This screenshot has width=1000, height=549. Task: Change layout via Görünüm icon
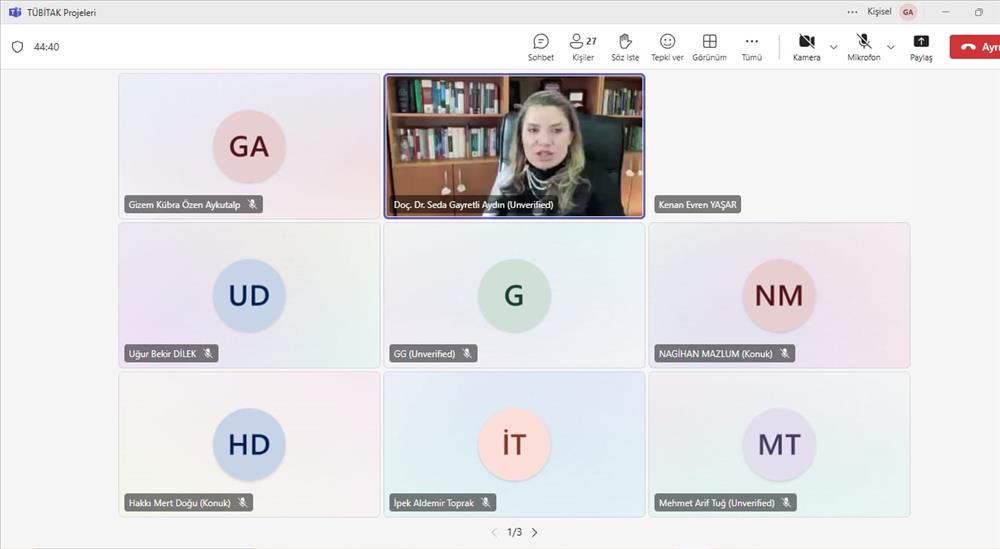tap(709, 46)
